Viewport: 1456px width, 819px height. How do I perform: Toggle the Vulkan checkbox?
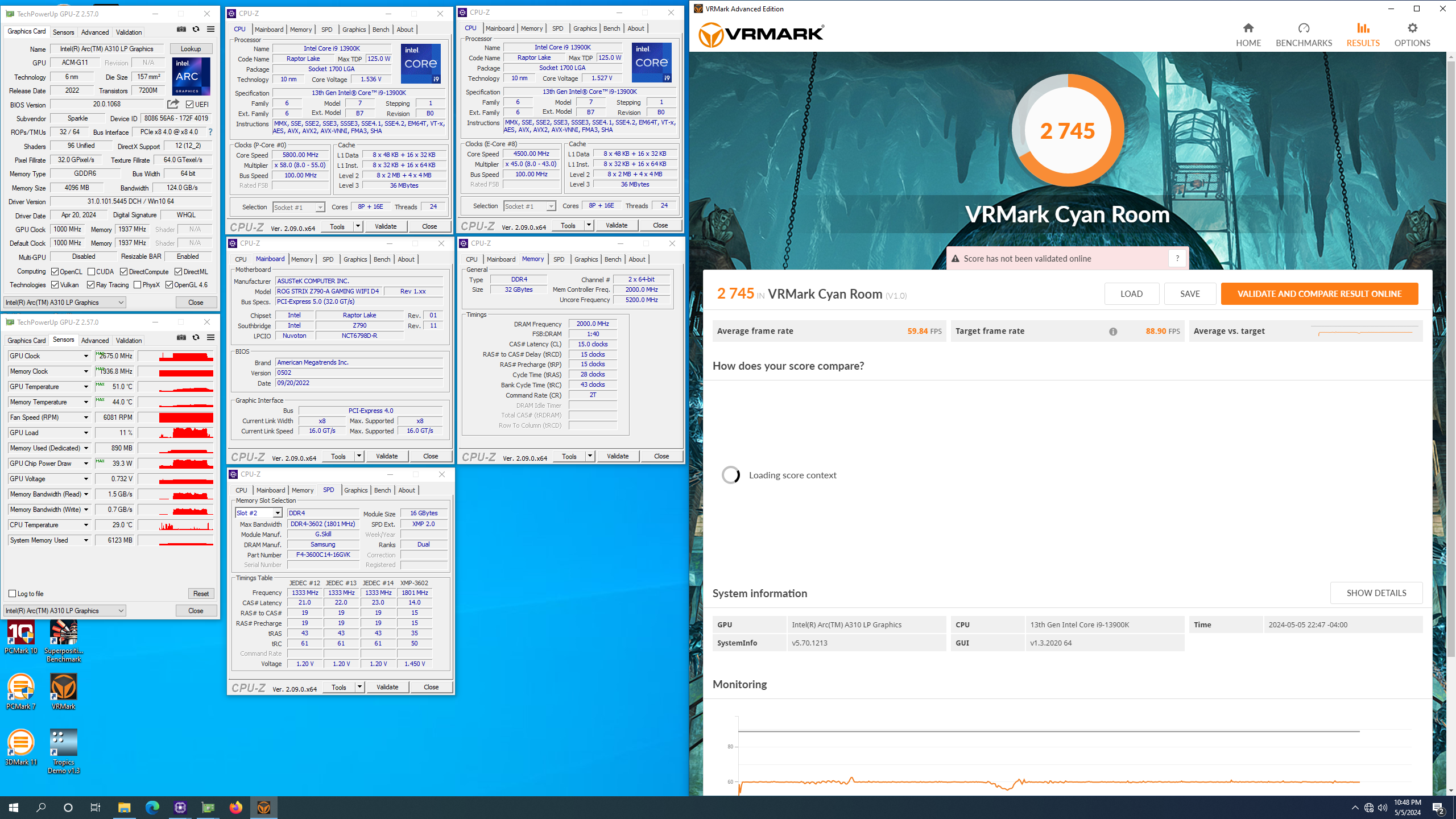coord(55,285)
